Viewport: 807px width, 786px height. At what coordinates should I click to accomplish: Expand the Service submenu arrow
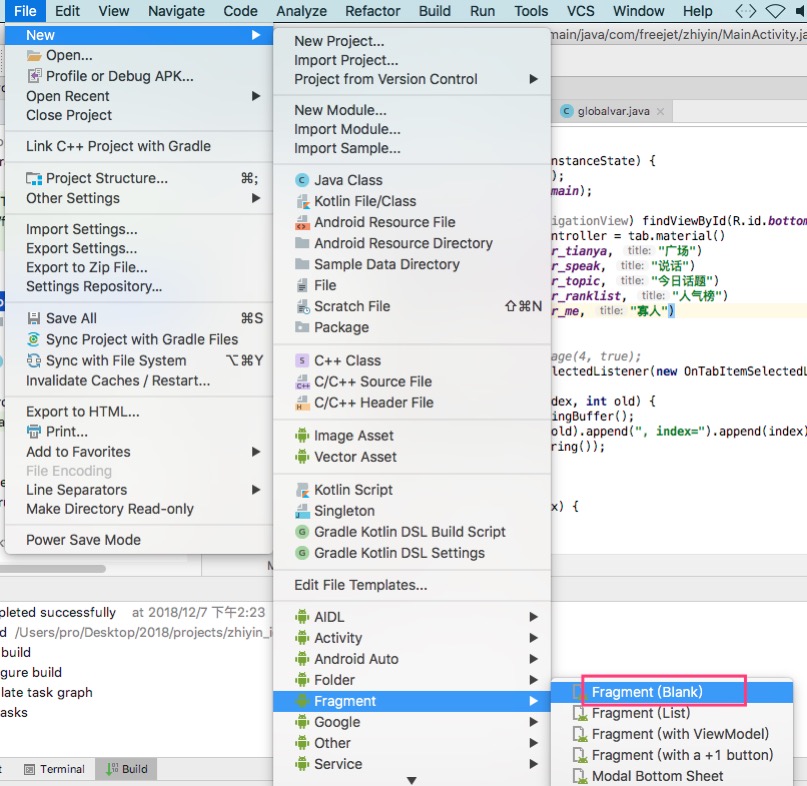coord(534,764)
